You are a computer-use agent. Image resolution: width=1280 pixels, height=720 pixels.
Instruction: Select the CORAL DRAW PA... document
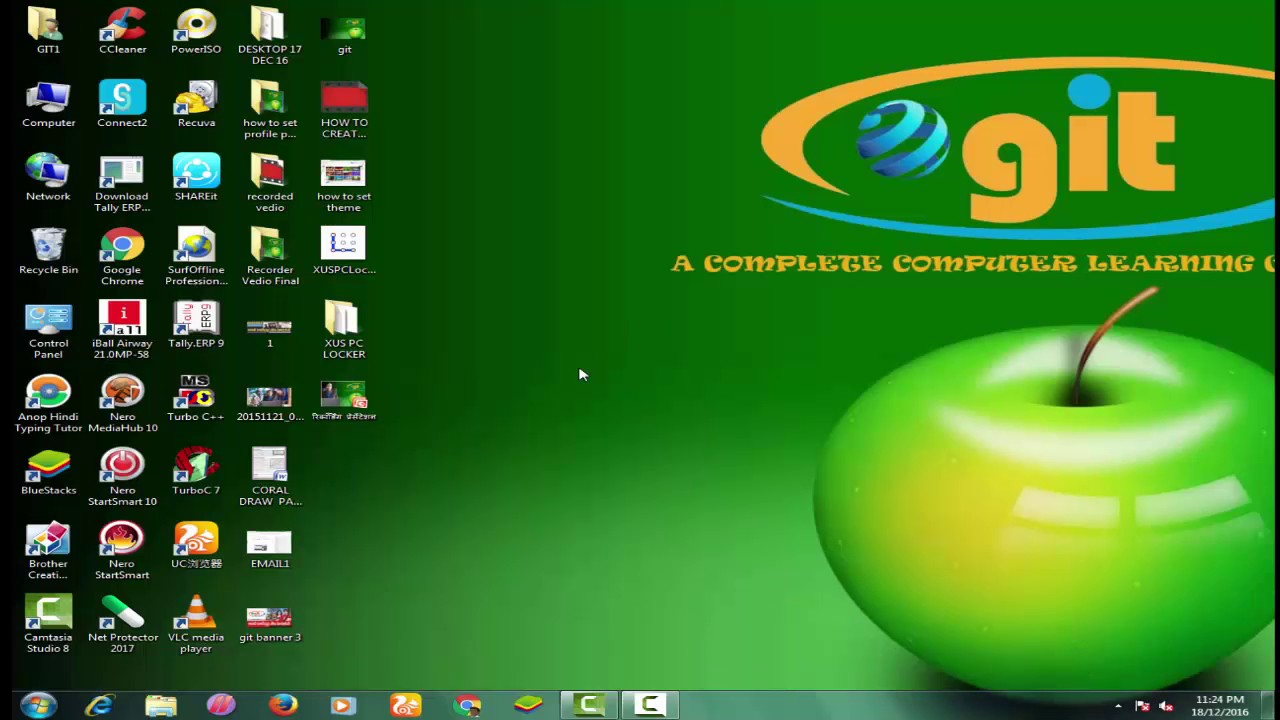point(270,478)
